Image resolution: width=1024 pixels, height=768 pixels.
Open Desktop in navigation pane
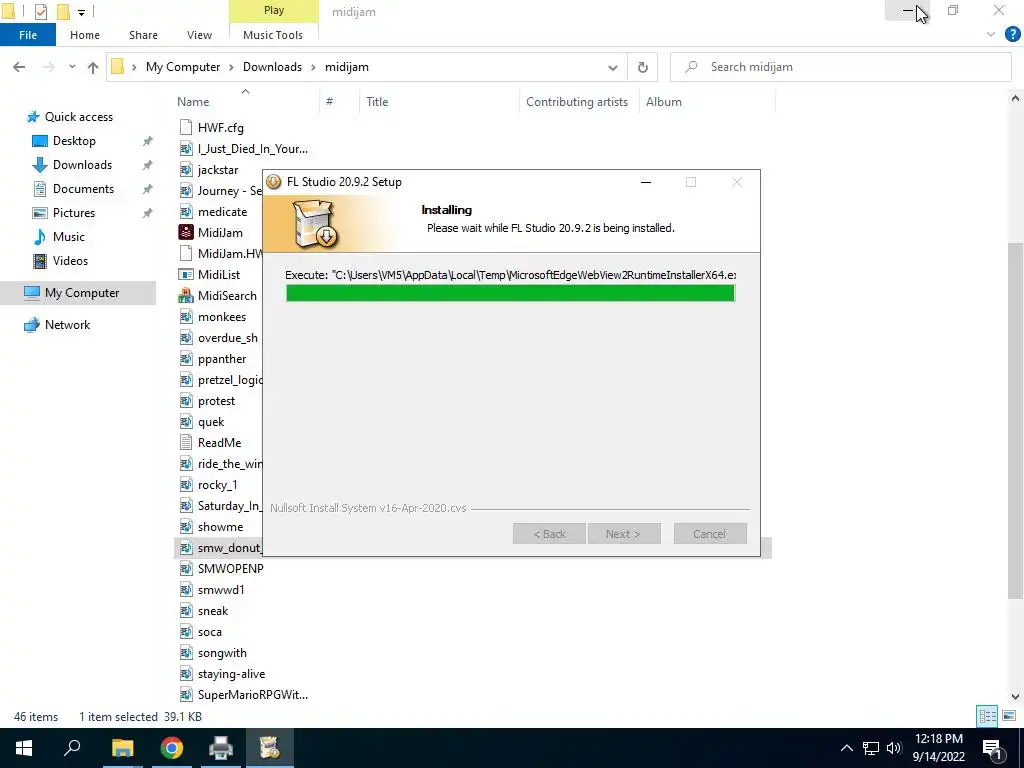(74, 141)
